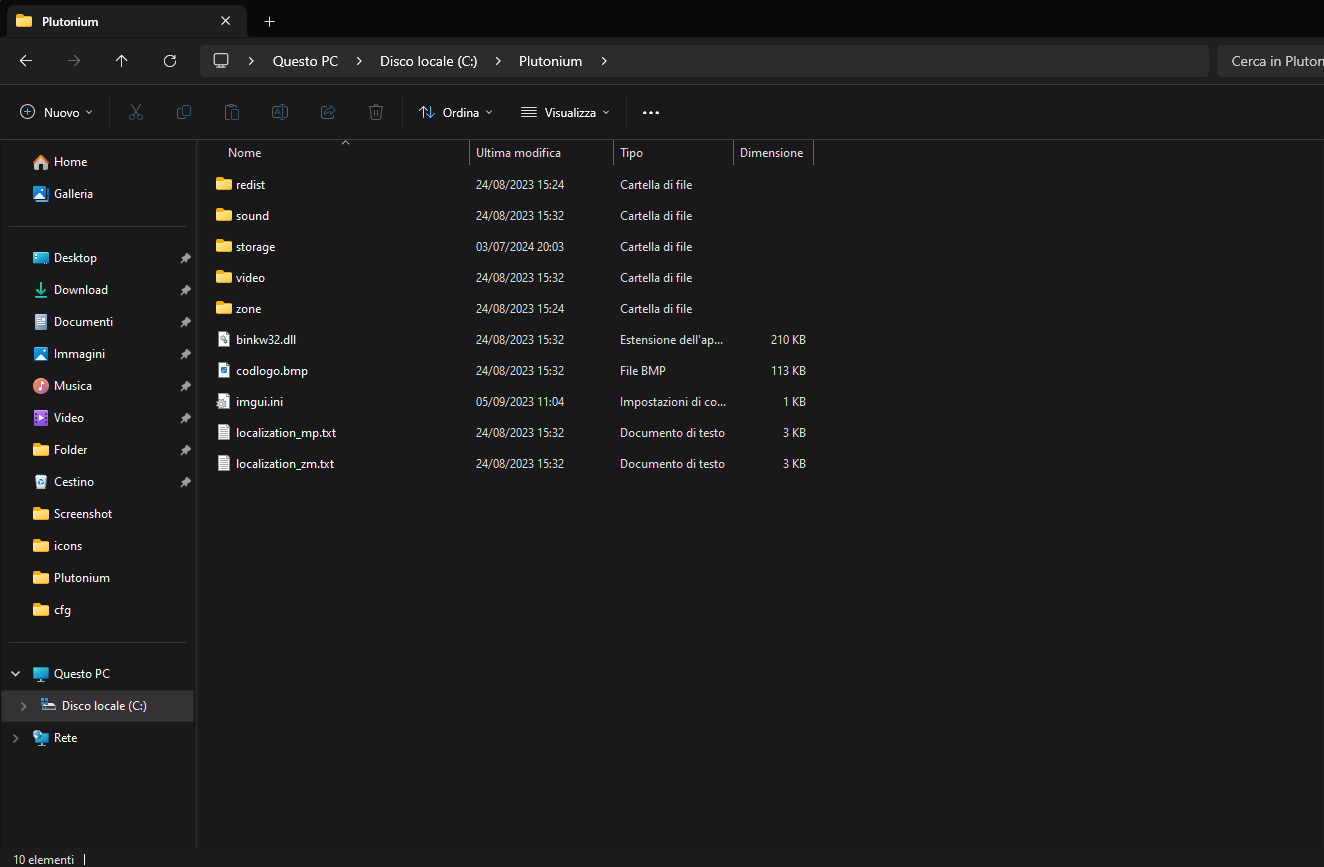The width and height of the screenshot is (1324, 867).
Task: Click the Cut scissors icon
Action: click(136, 112)
